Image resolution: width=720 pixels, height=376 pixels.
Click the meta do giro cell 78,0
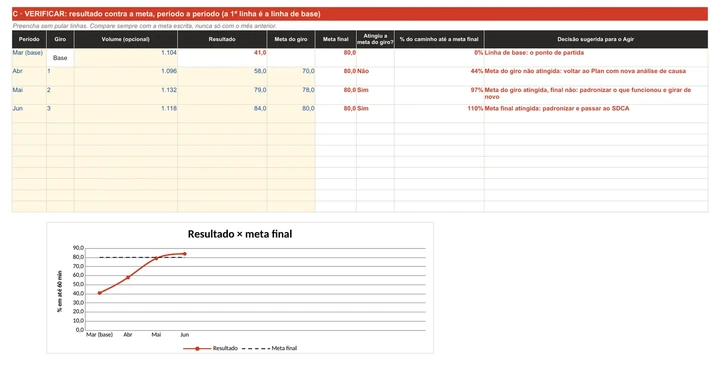(291, 95)
